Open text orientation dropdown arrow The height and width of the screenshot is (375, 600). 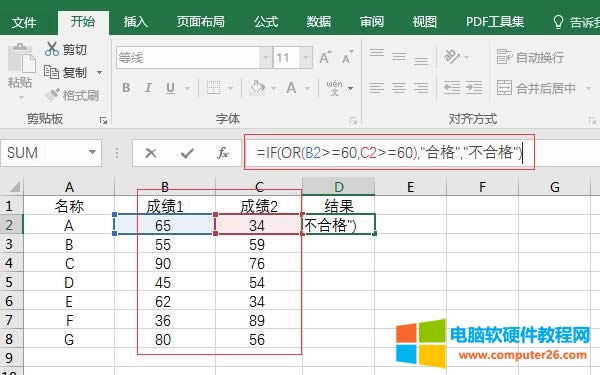466,58
